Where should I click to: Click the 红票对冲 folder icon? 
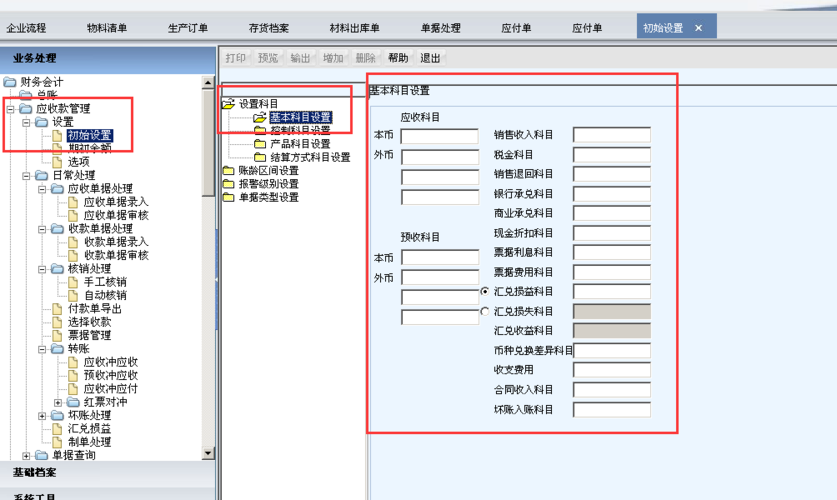[x=73, y=402]
